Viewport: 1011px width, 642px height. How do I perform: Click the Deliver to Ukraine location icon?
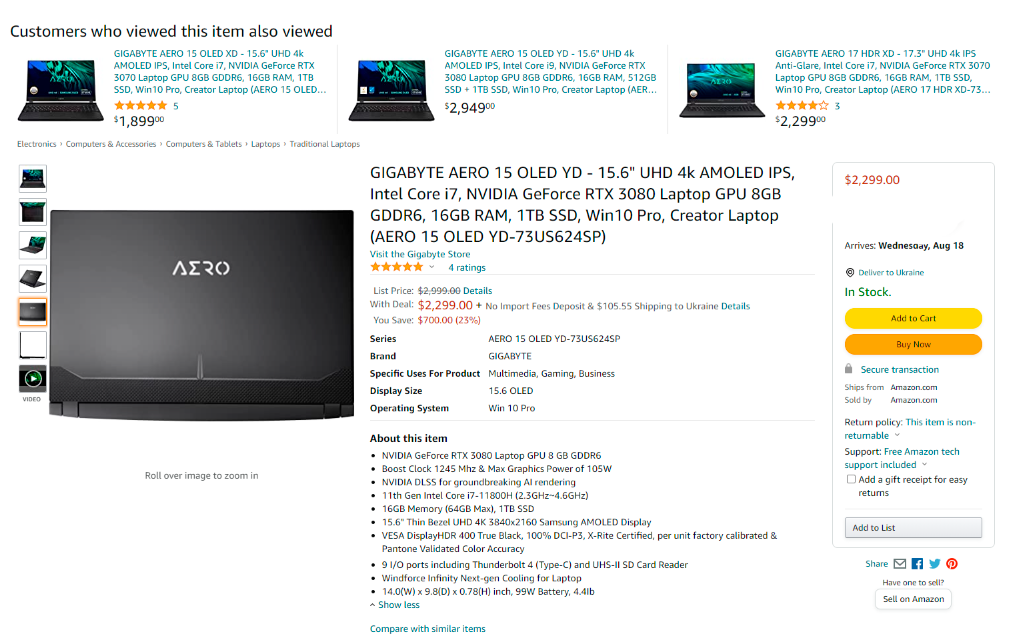(x=850, y=273)
